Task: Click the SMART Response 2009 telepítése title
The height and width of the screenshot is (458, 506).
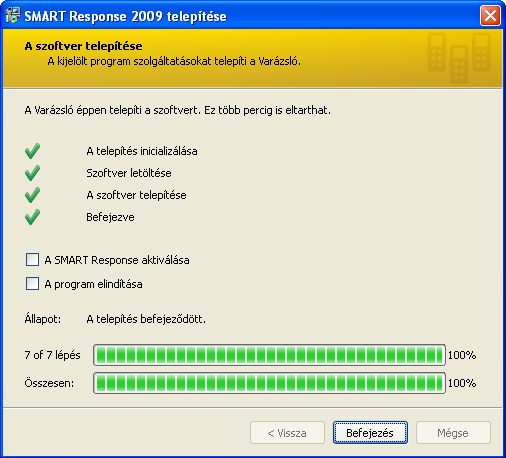Action: click(x=125, y=16)
